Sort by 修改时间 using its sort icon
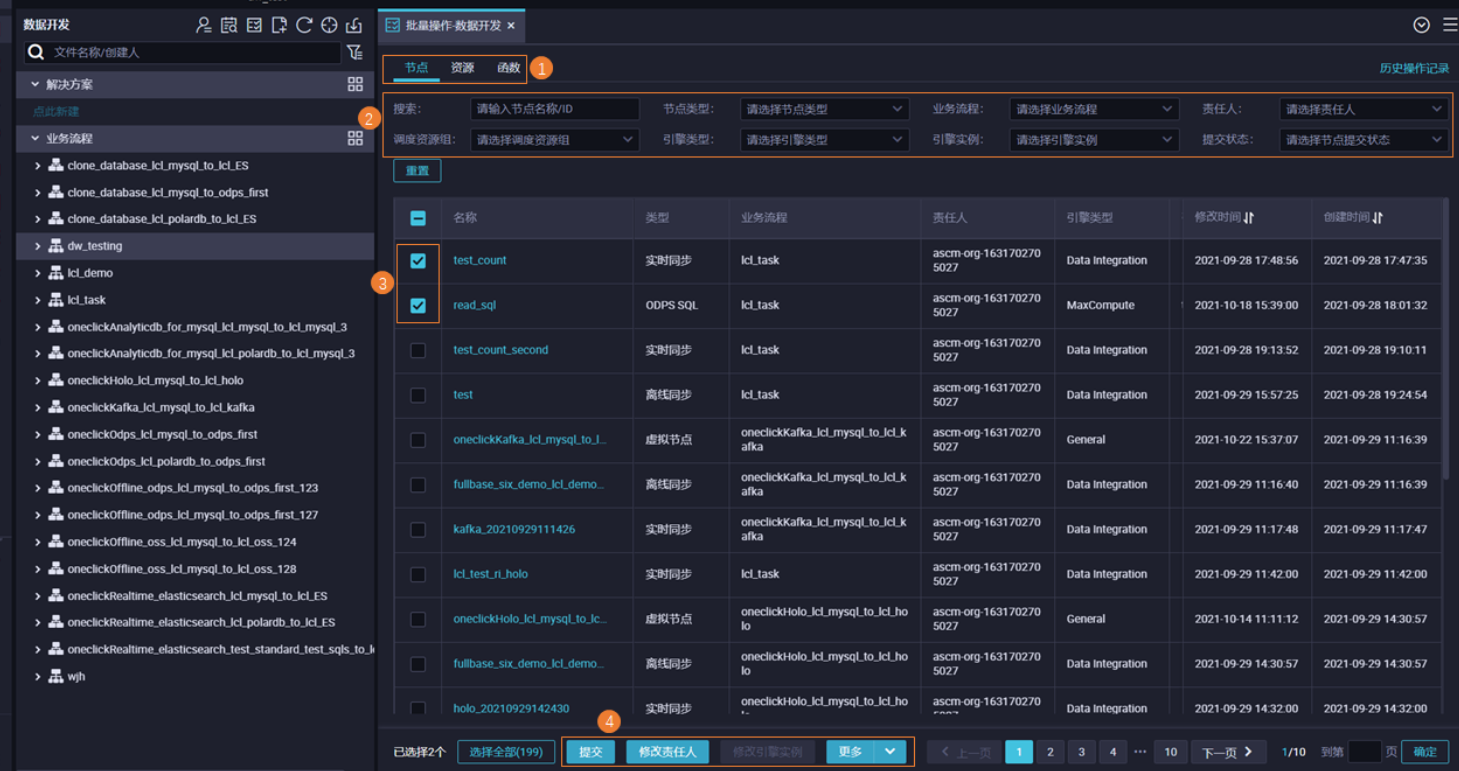 [1249, 217]
